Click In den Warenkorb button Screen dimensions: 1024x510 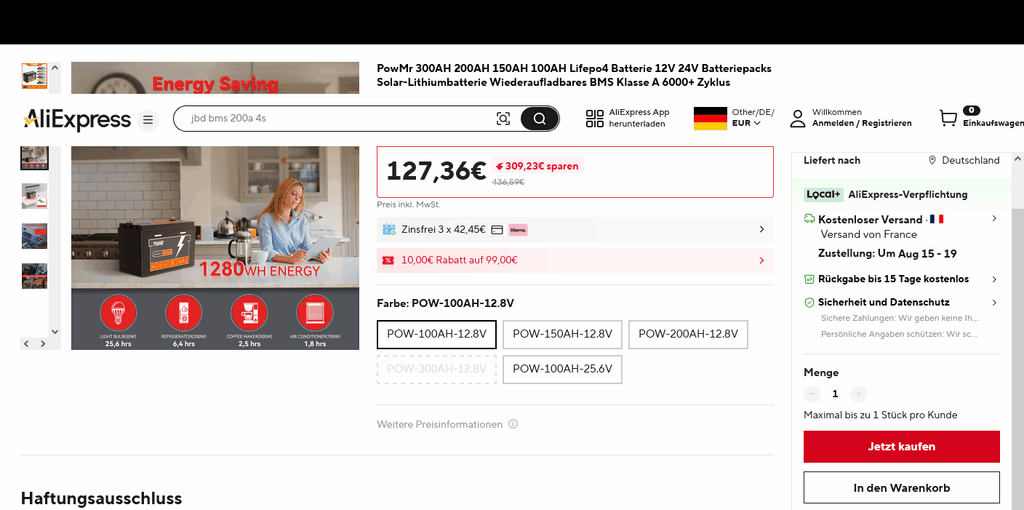click(901, 488)
